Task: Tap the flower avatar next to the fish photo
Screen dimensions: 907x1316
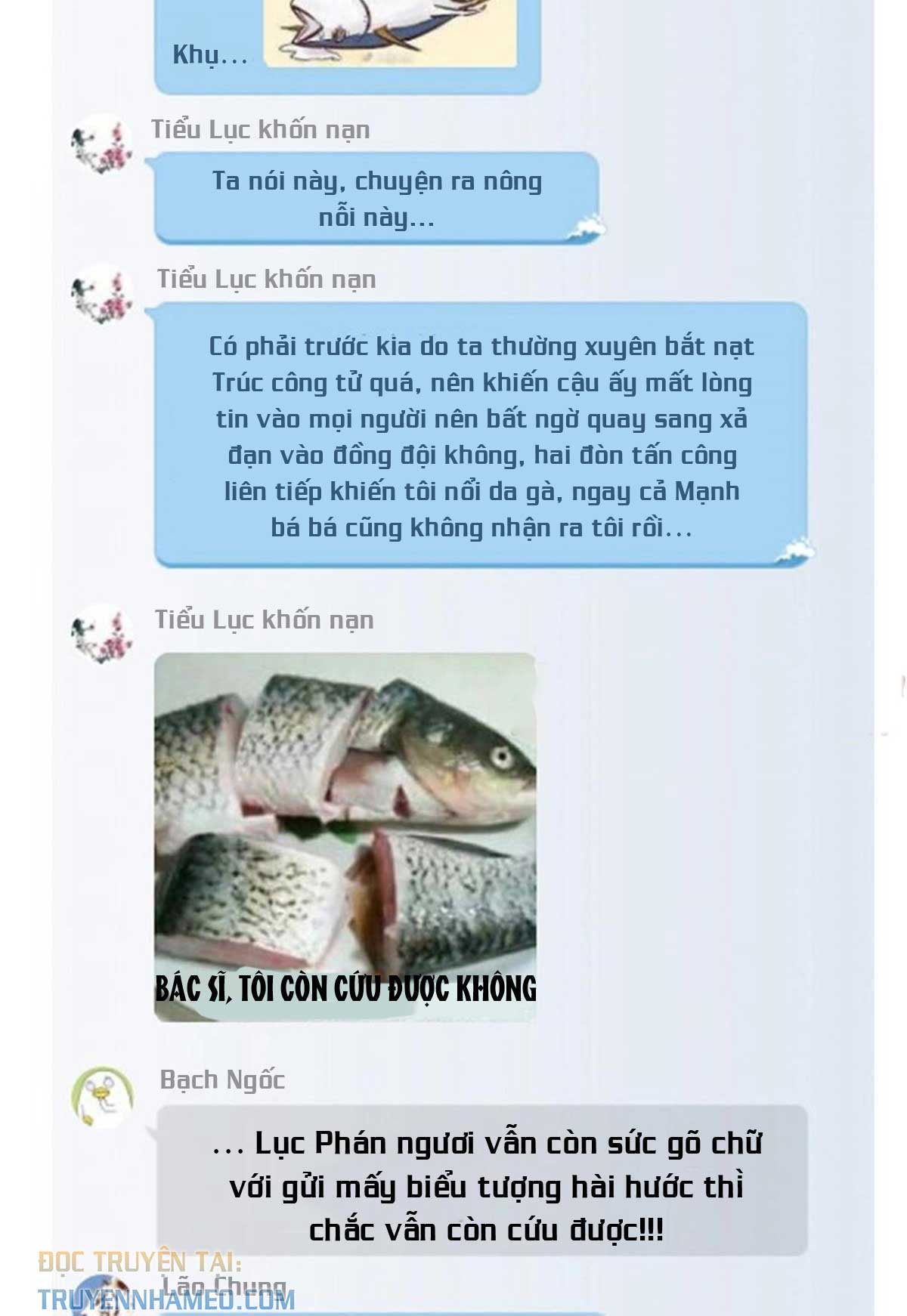Action: (x=102, y=634)
